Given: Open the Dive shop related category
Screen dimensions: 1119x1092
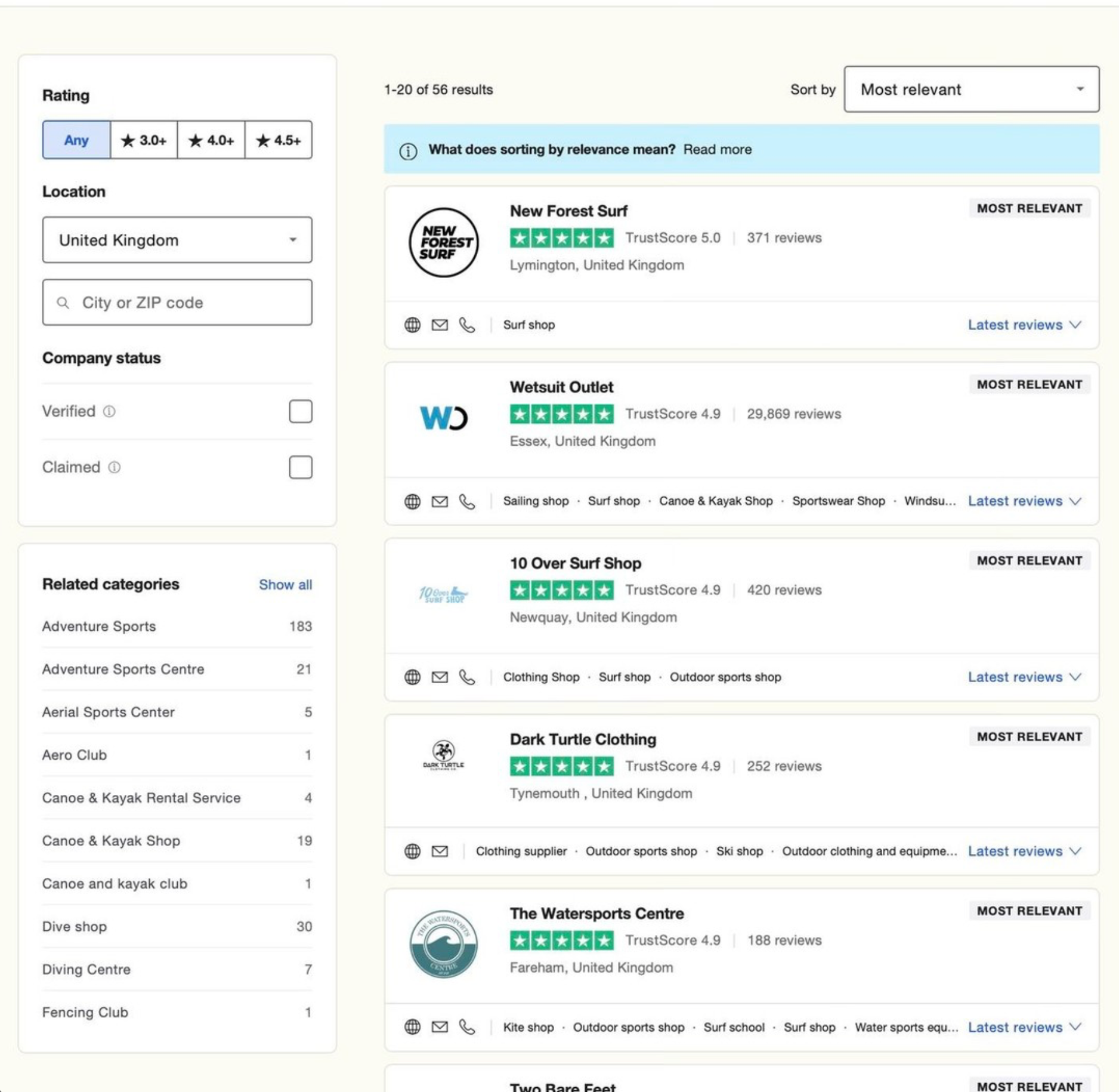Looking at the screenshot, I should tap(75, 926).
